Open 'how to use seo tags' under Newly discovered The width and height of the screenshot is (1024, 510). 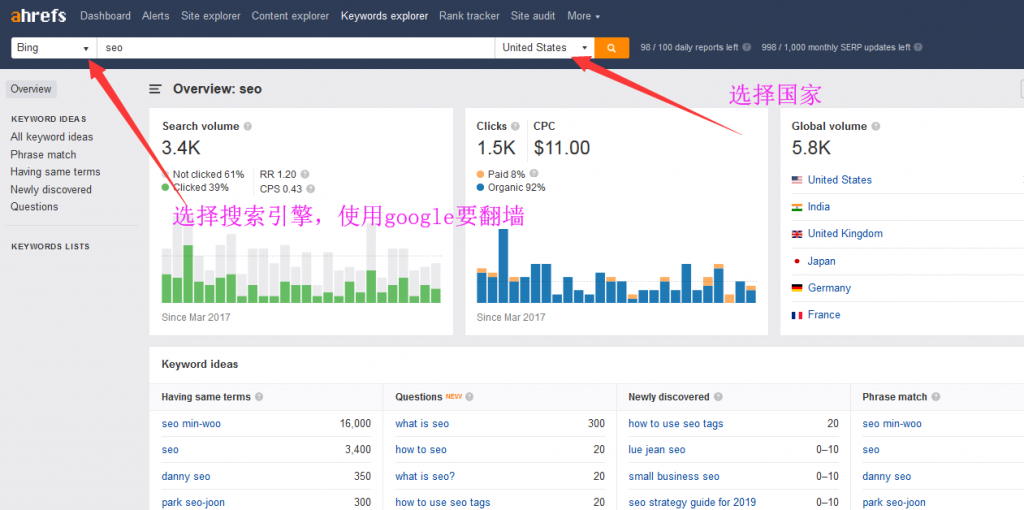coord(676,424)
